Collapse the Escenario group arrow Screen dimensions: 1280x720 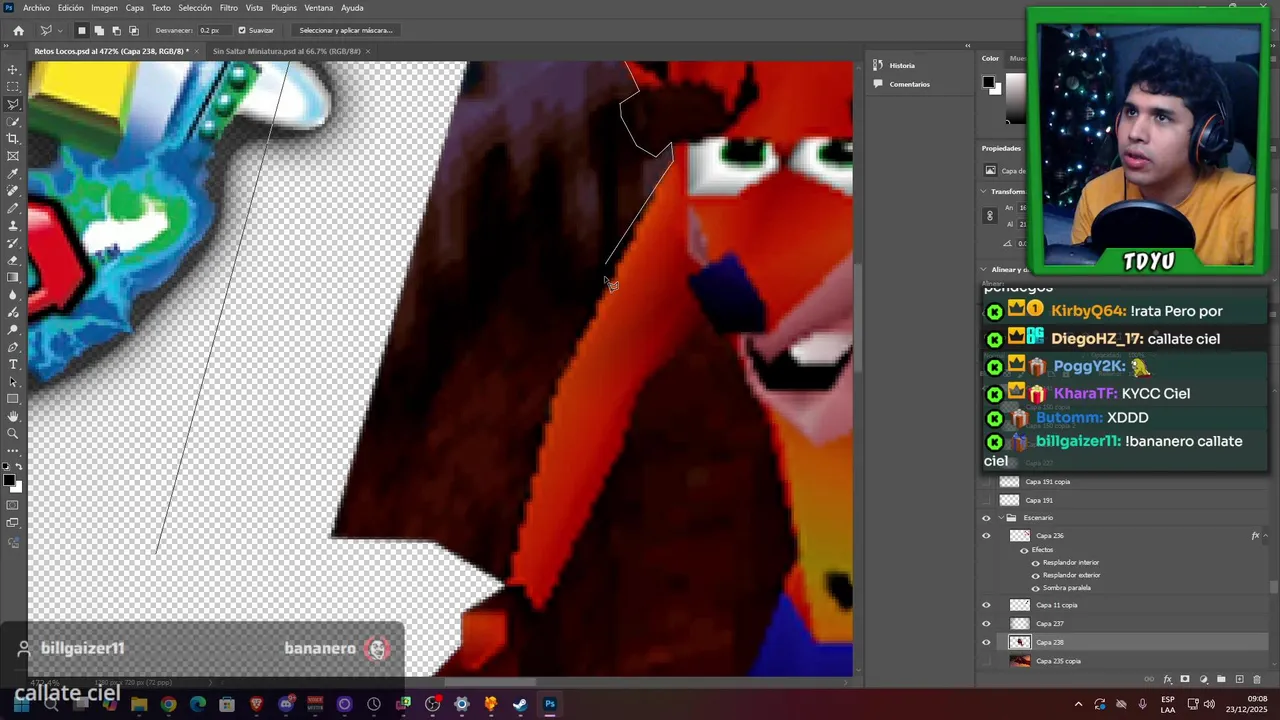[x=1000, y=518]
